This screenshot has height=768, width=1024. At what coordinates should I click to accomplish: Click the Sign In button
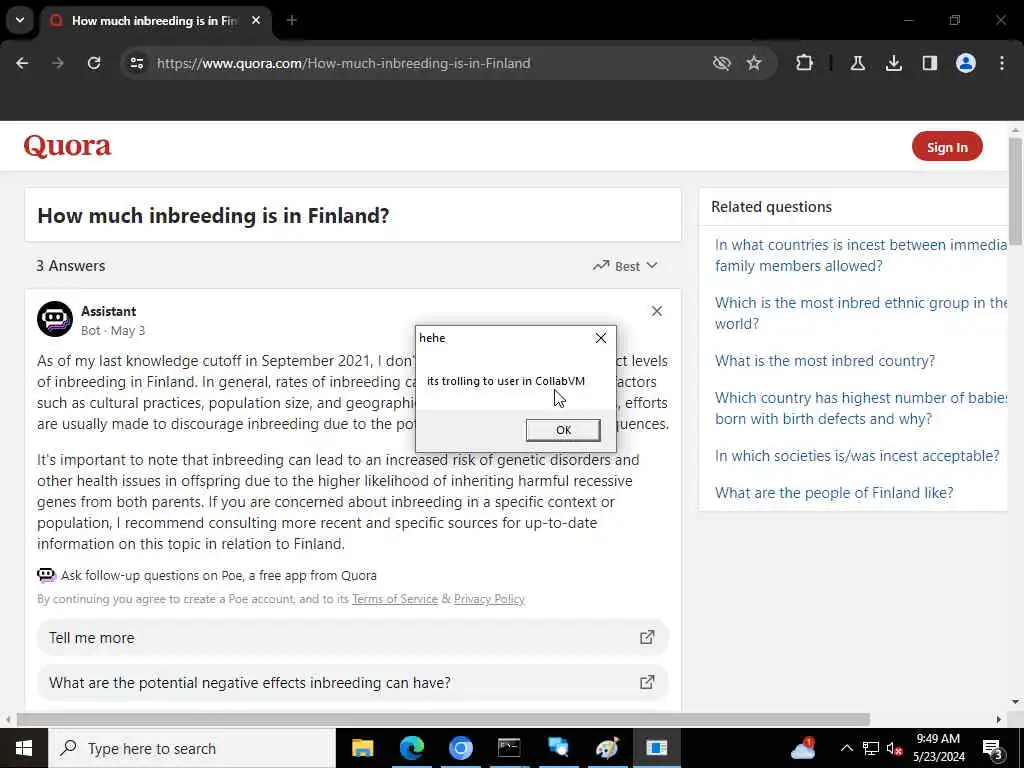(947, 147)
